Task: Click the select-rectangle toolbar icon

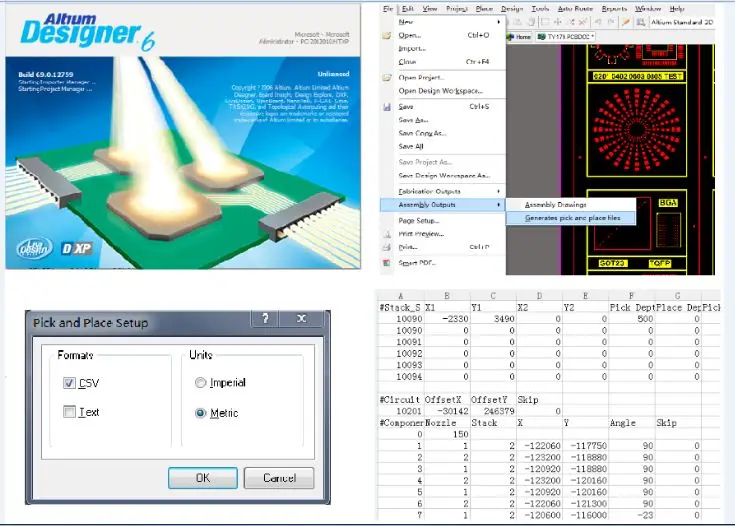Action: click(x=545, y=22)
